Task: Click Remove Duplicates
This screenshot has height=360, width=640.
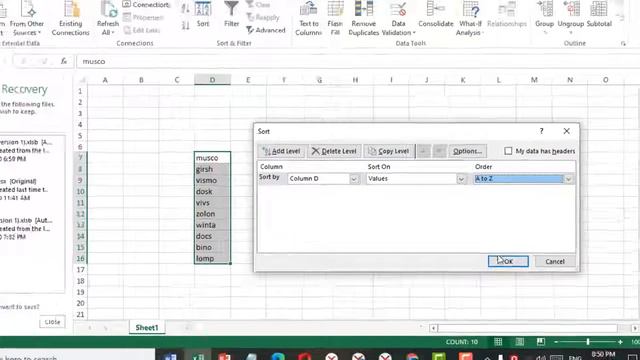Action: [363, 18]
